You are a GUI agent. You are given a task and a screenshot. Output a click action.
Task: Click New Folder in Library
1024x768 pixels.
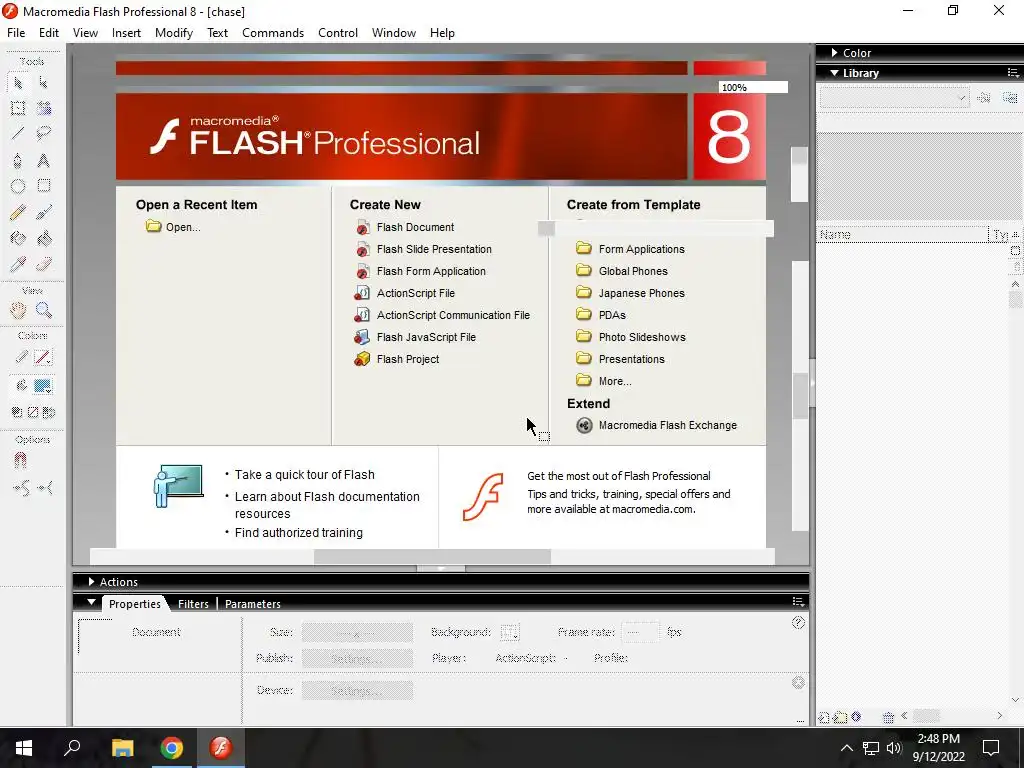pos(840,717)
